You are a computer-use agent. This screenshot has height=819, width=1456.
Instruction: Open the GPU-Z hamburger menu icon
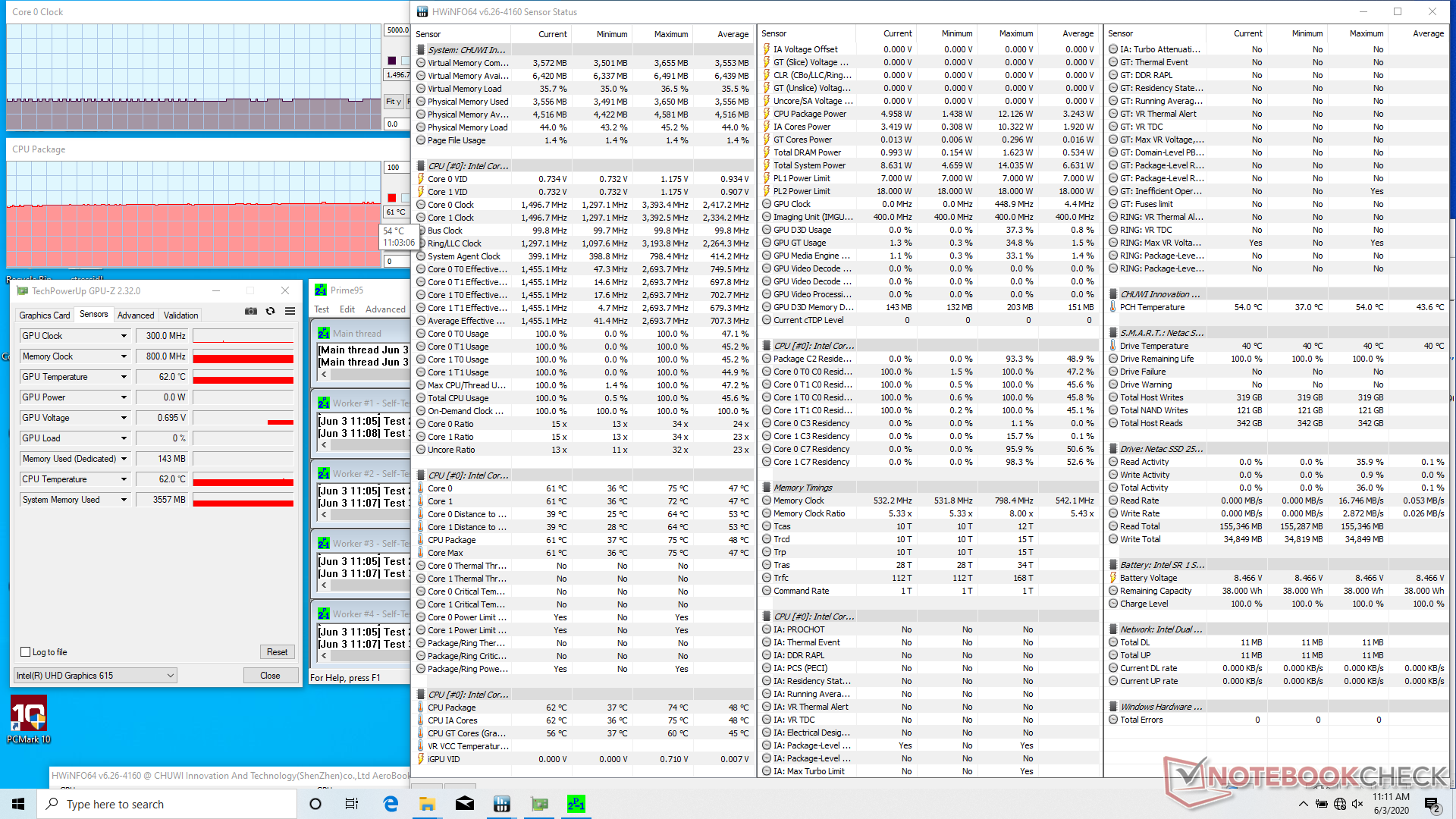pos(290,311)
